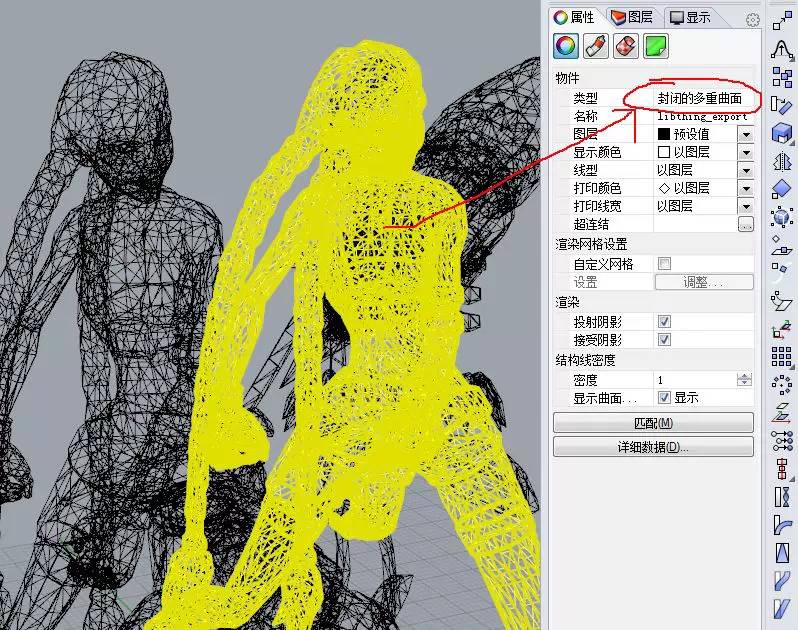Open the material paintbrush properties icon
This screenshot has height=630, width=798.
click(x=595, y=46)
